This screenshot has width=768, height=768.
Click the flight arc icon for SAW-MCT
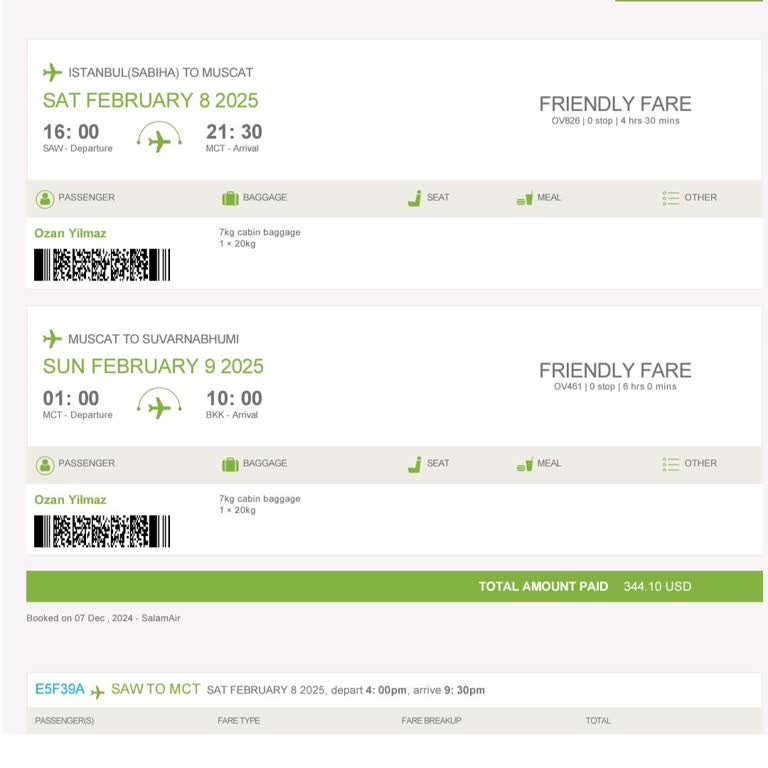coord(159,138)
